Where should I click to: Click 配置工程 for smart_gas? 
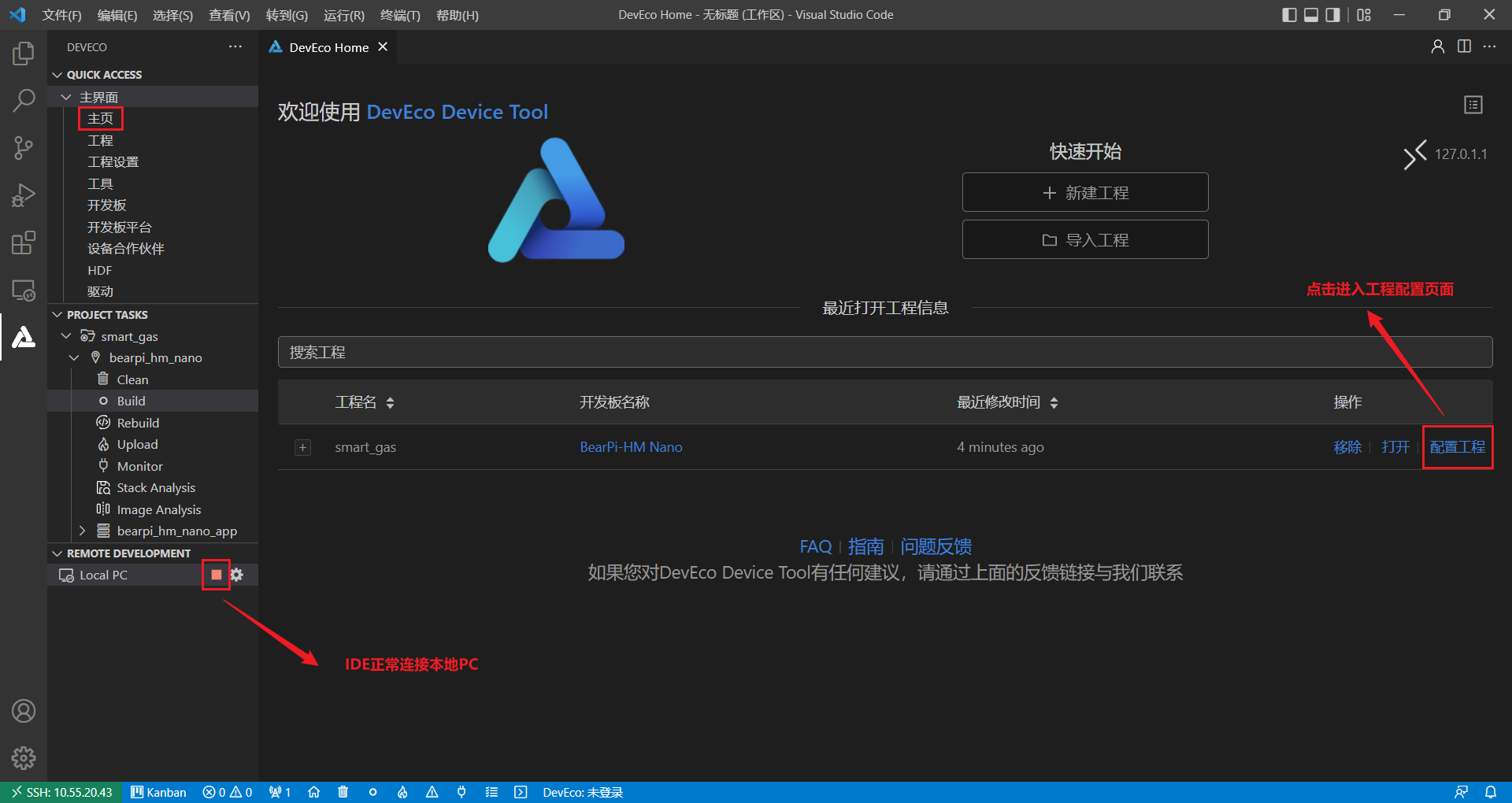click(x=1458, y=447)
